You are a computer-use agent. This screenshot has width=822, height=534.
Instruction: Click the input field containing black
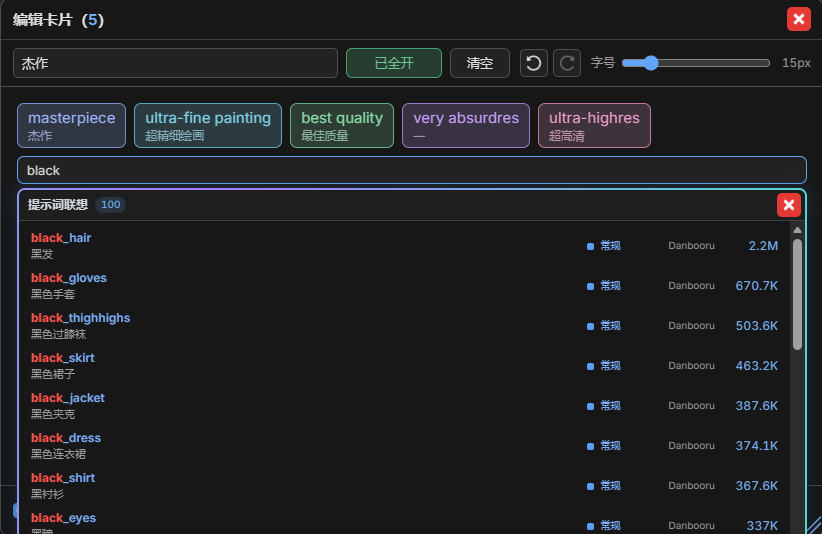412,170
